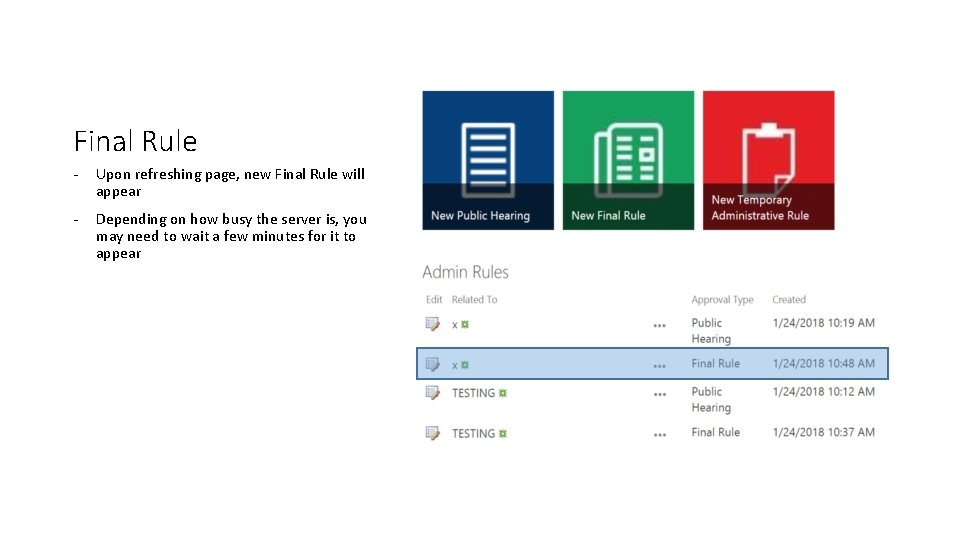Sort by Created column header
Screen dimensions: 960x540
(789, 299)
